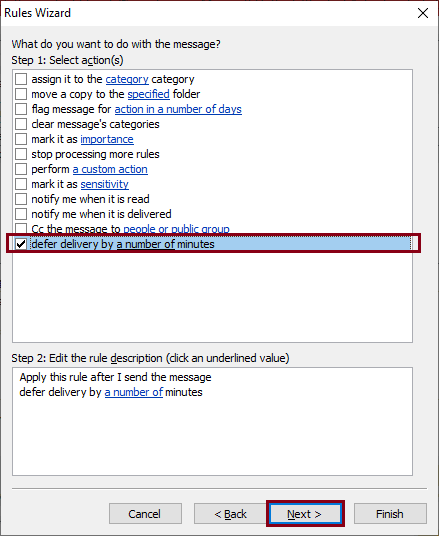Open the 'category' link in action list
This screenshot has width=439, height=536.
[127, 79]
